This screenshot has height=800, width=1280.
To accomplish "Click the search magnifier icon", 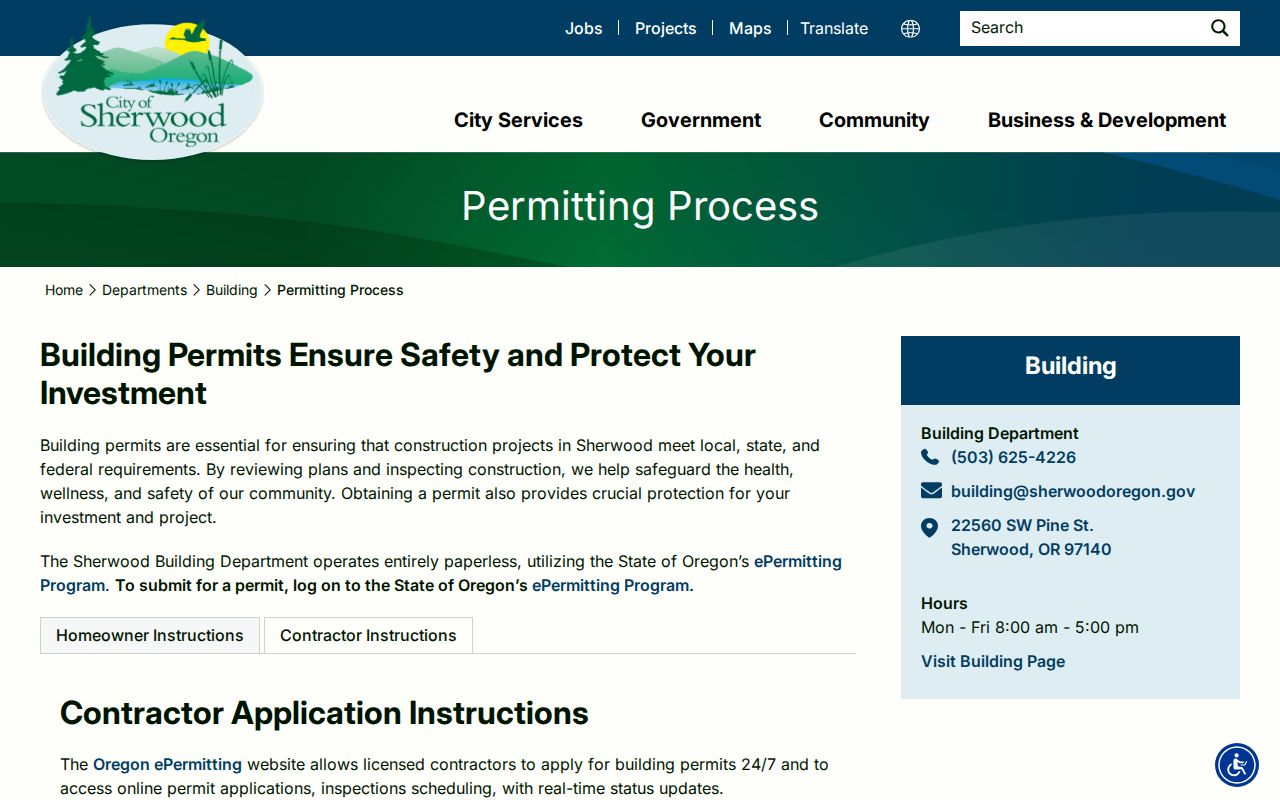I will tap(1219, 28).
